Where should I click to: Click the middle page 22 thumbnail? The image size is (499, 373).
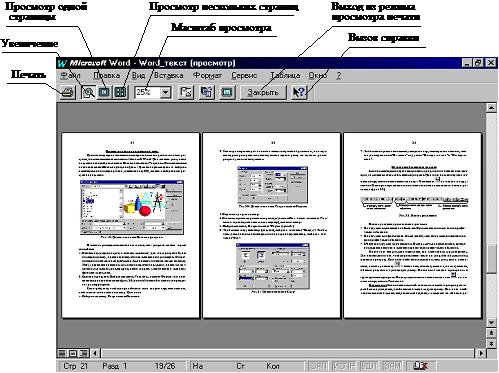point(272,225)
